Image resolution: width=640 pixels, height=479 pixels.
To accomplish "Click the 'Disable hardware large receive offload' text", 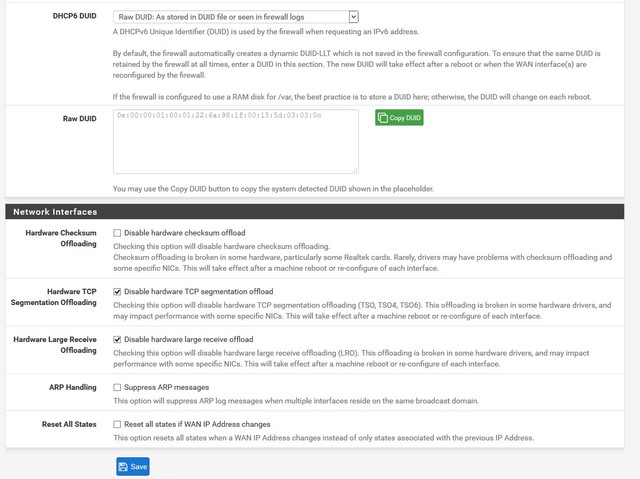I will pos(189,339).
